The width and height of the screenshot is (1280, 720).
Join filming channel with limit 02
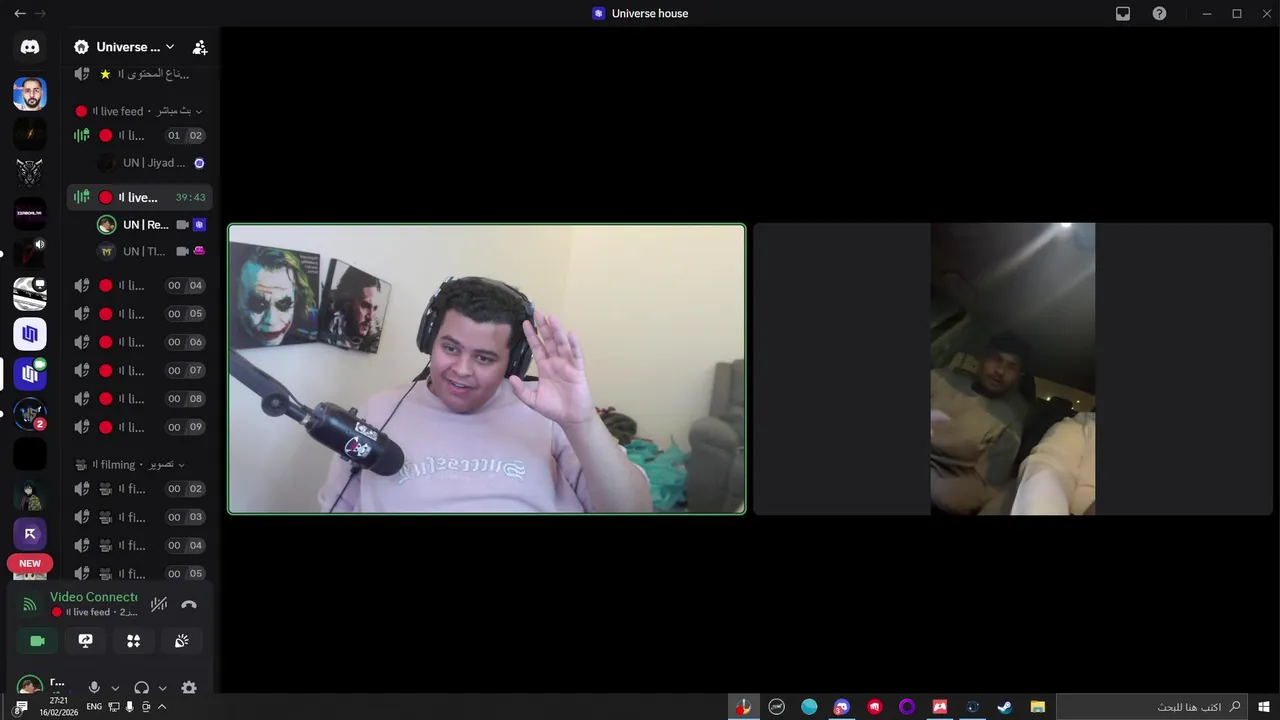pyautogui.click(x=139, y=489)
